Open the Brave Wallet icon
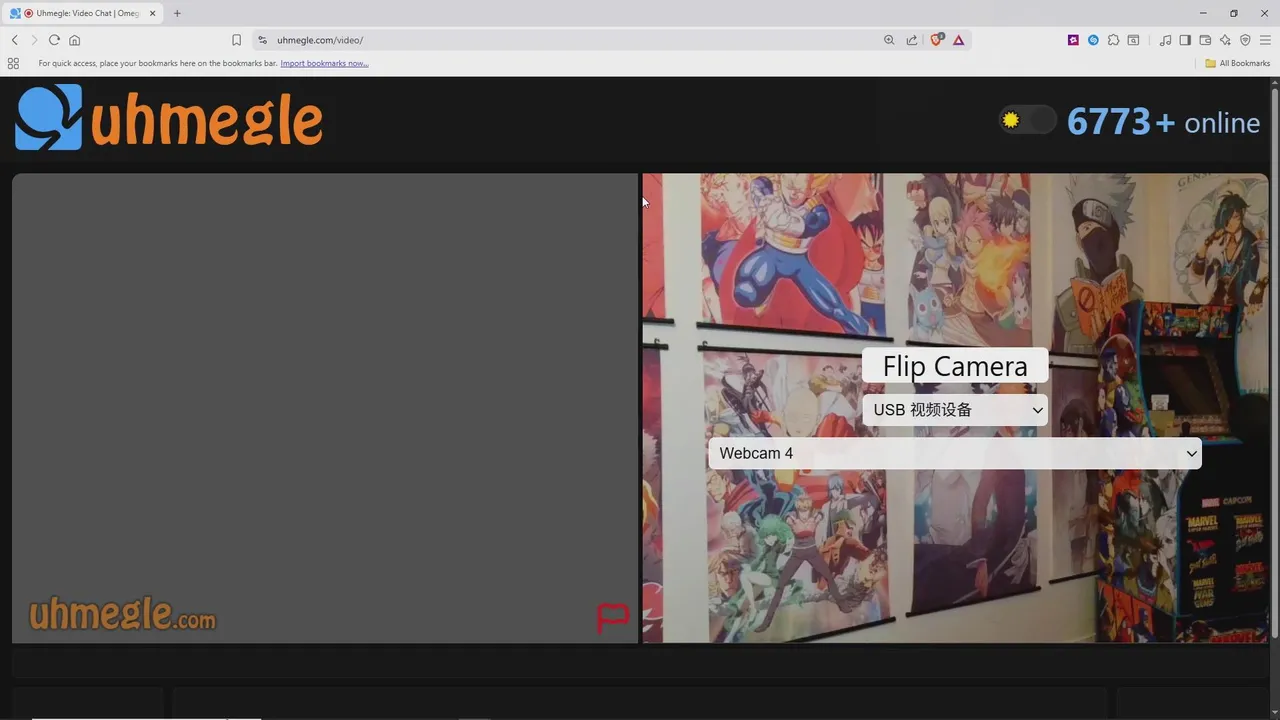 pyautogui.click(x=1205, y=40)
